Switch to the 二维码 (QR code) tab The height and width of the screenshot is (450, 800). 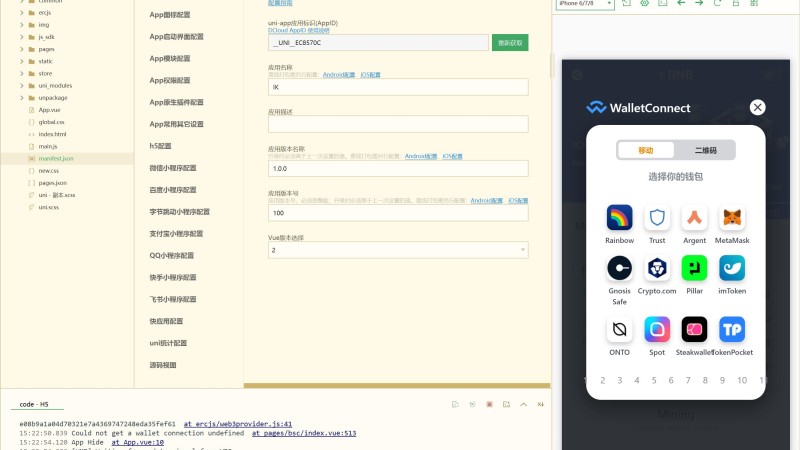705,150
